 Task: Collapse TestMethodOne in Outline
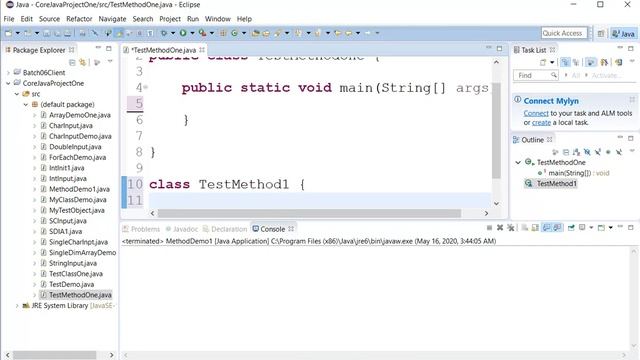click(518, 162)
